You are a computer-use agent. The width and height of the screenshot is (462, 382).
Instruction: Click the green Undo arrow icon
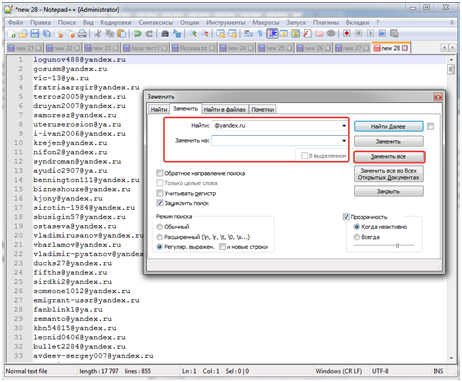[x=137, y=33]
